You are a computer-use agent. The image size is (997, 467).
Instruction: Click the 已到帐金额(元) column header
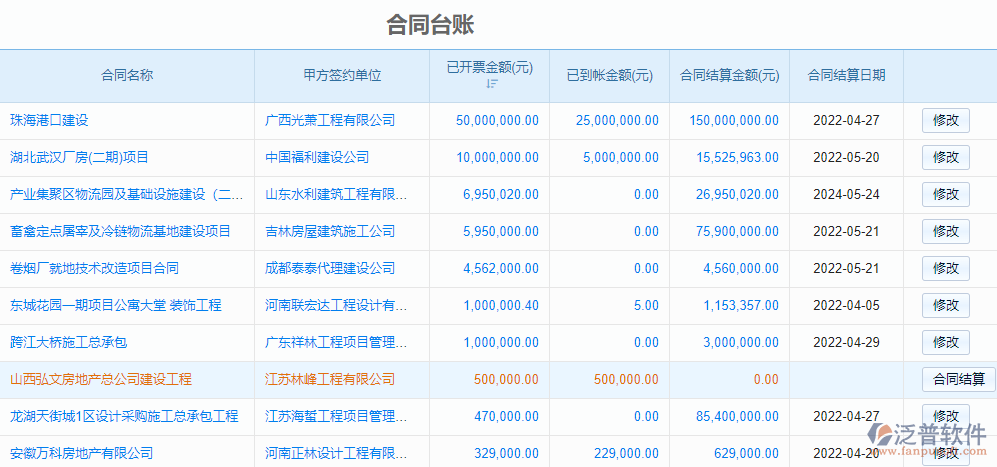click(x=609, y=75)
